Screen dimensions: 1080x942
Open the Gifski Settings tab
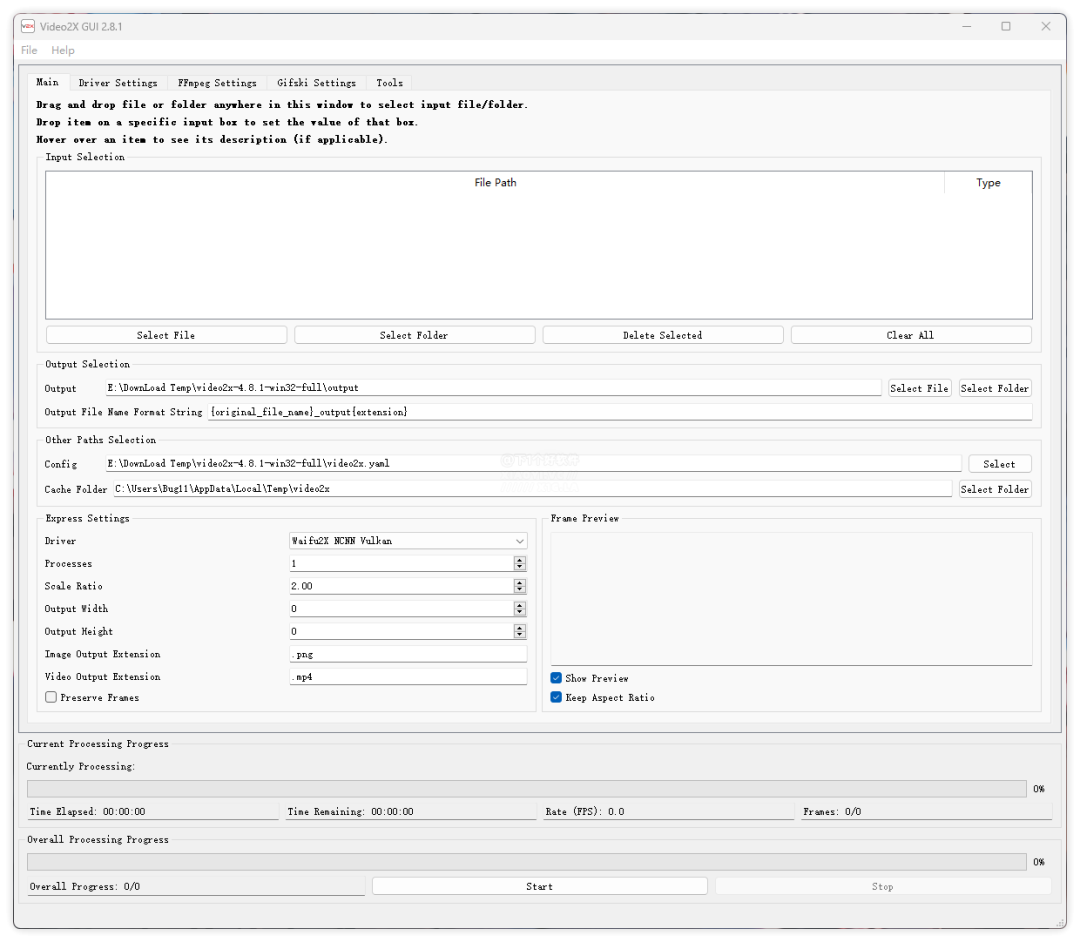pyautogui.click(x=316, y=83)
